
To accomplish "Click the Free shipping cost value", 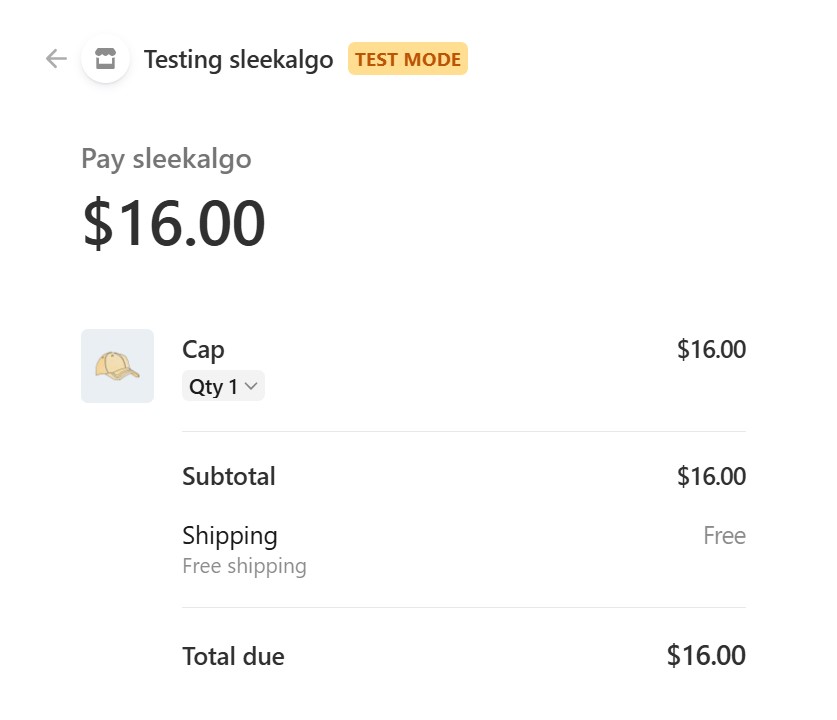I will click(x=724, y=535).
